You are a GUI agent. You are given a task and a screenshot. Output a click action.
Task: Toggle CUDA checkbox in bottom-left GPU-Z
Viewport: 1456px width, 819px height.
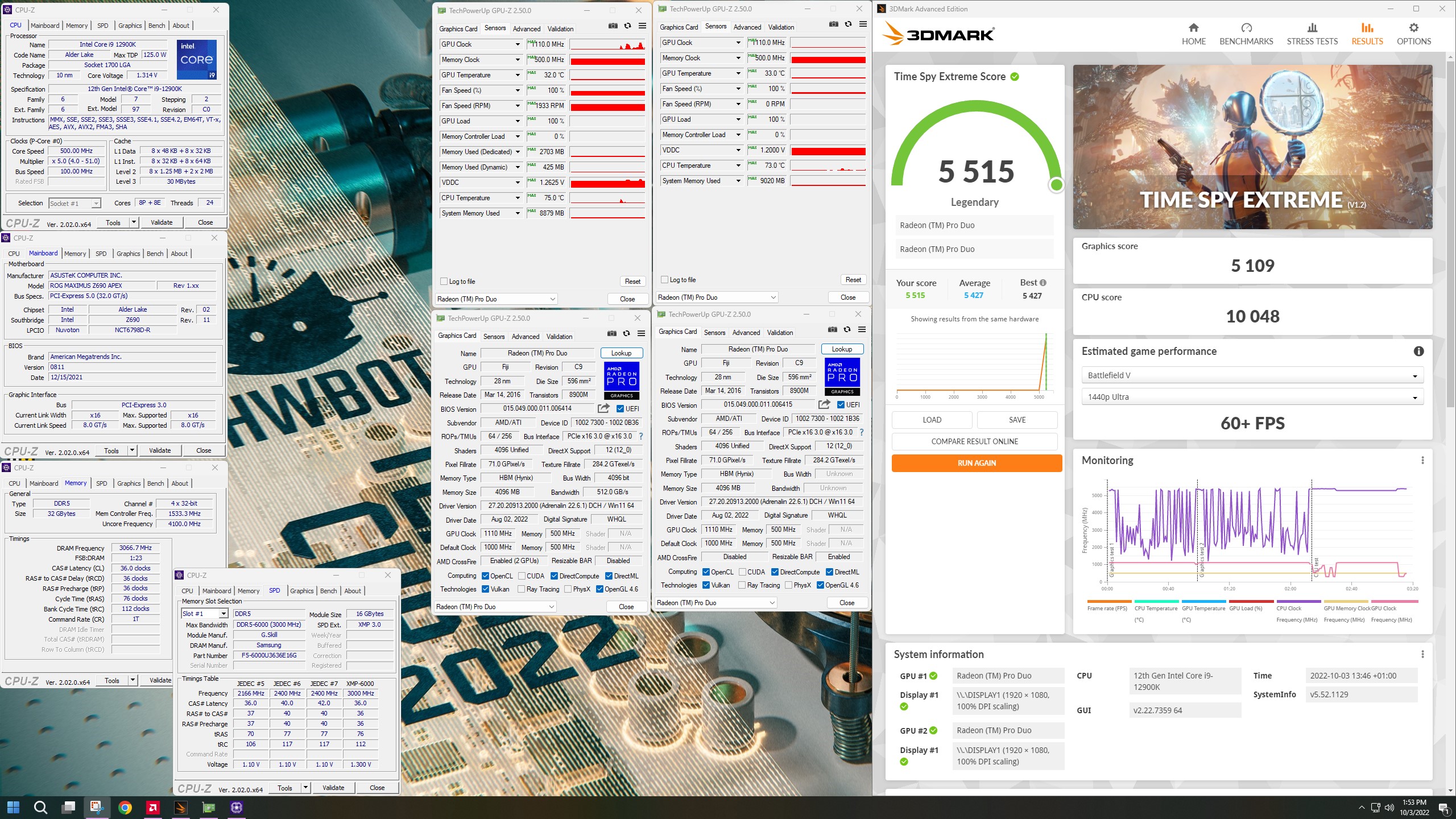point(522,576)
